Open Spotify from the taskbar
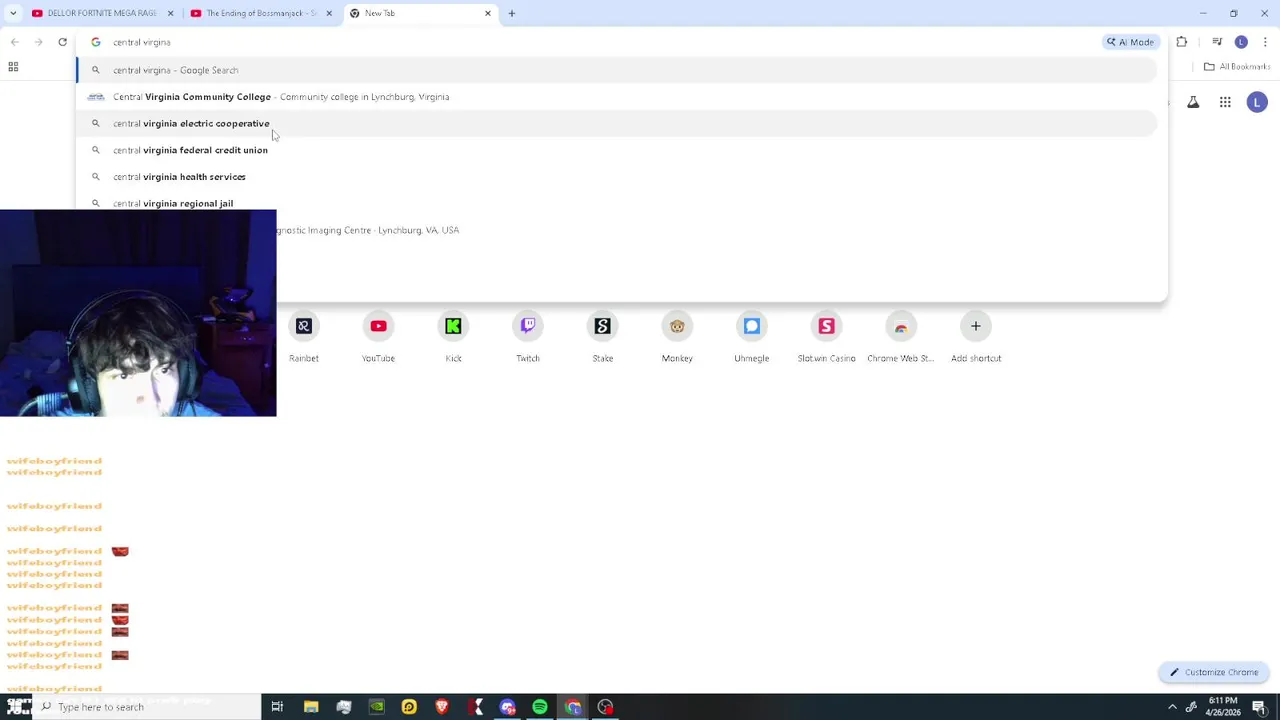The height and width of the screenshot is (720, 1280). [x=540, y=707]
